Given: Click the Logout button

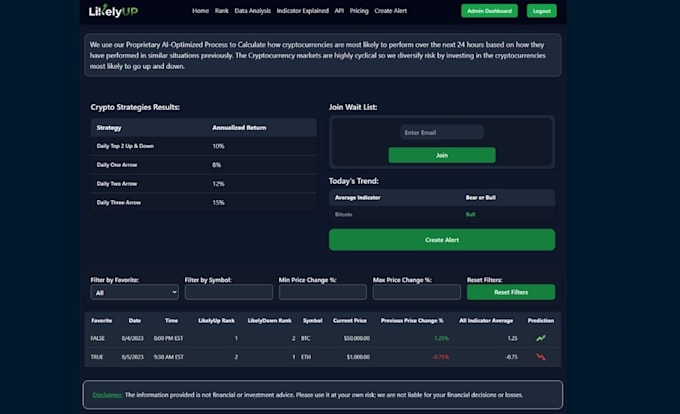Looking at the screenshot, I should coord(542,11).
